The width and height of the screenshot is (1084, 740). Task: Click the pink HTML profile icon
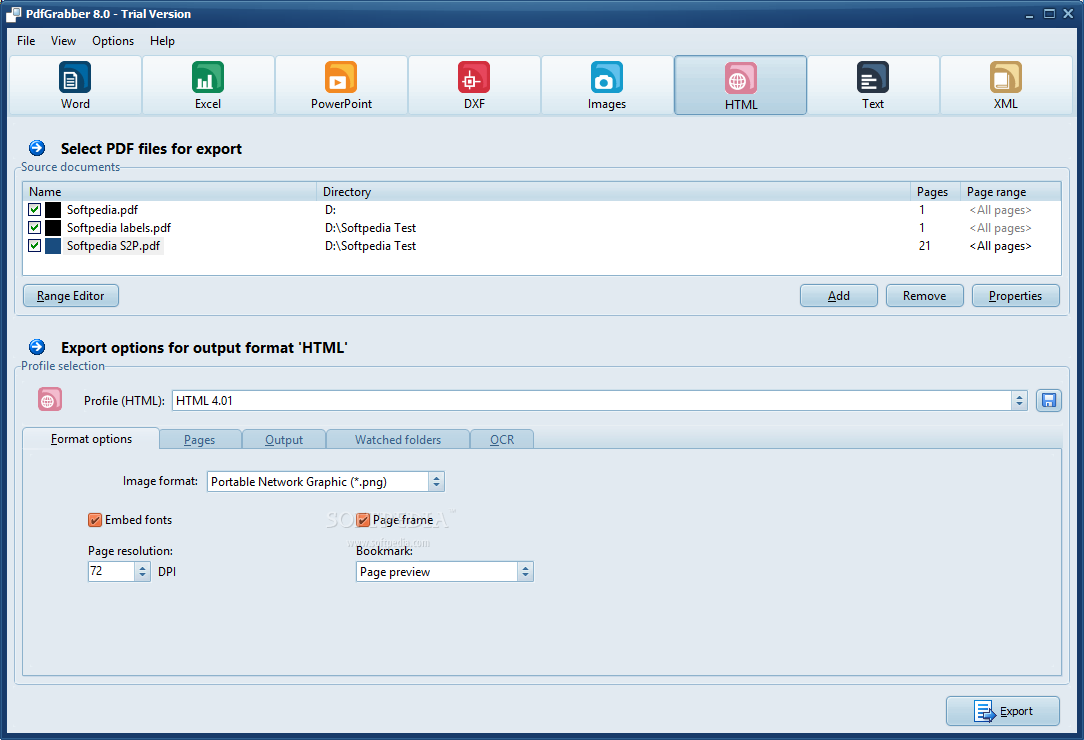(50, 400)
